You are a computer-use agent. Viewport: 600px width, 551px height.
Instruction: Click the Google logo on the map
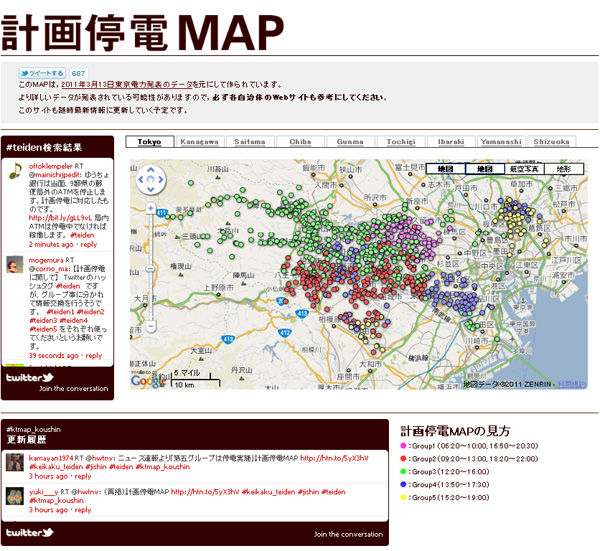(148, 380)
